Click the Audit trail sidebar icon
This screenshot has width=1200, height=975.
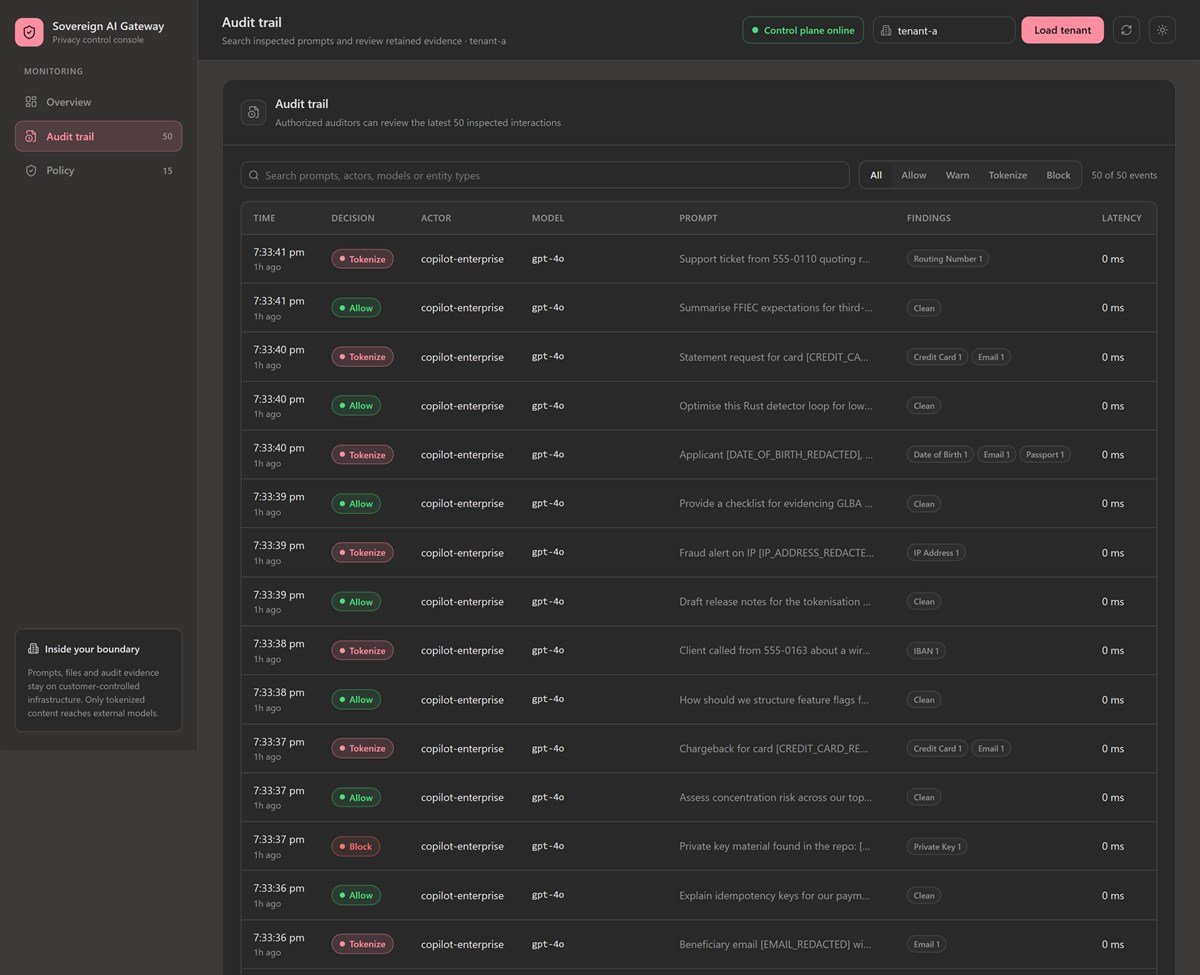point(31,136)
